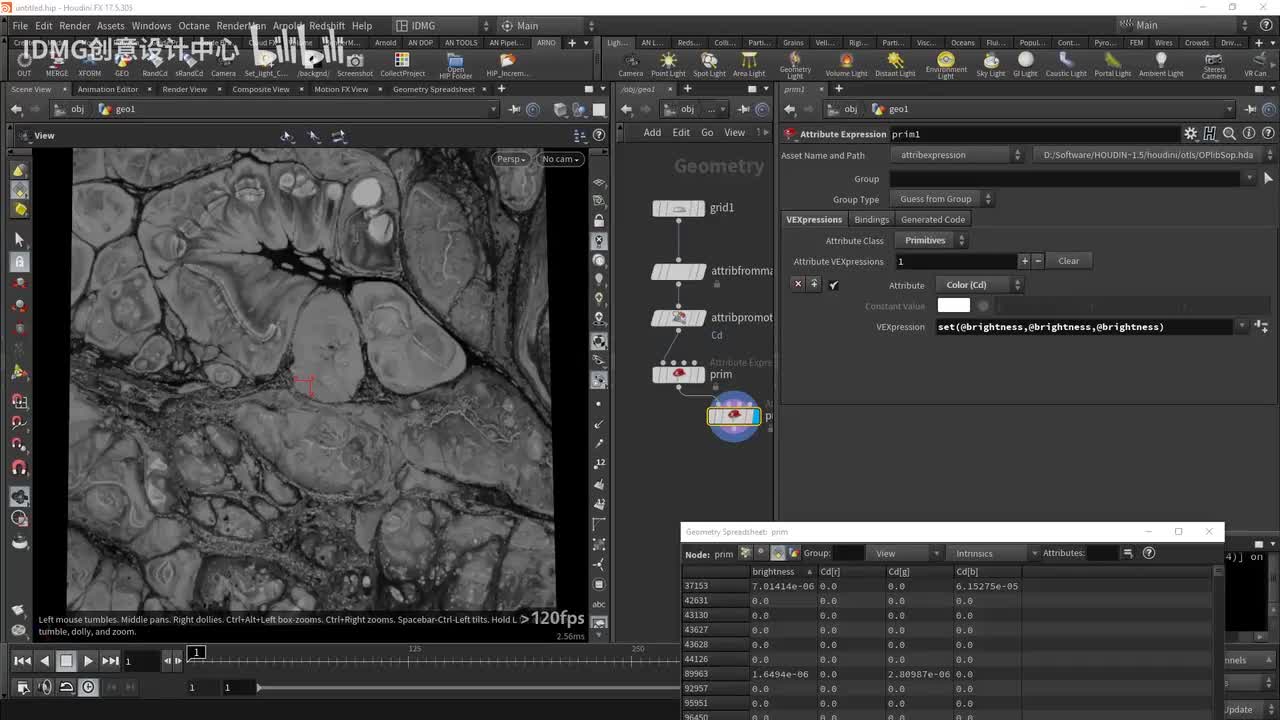Click the VEXpression text field
1280x720 pixels.
(1084, 327)
